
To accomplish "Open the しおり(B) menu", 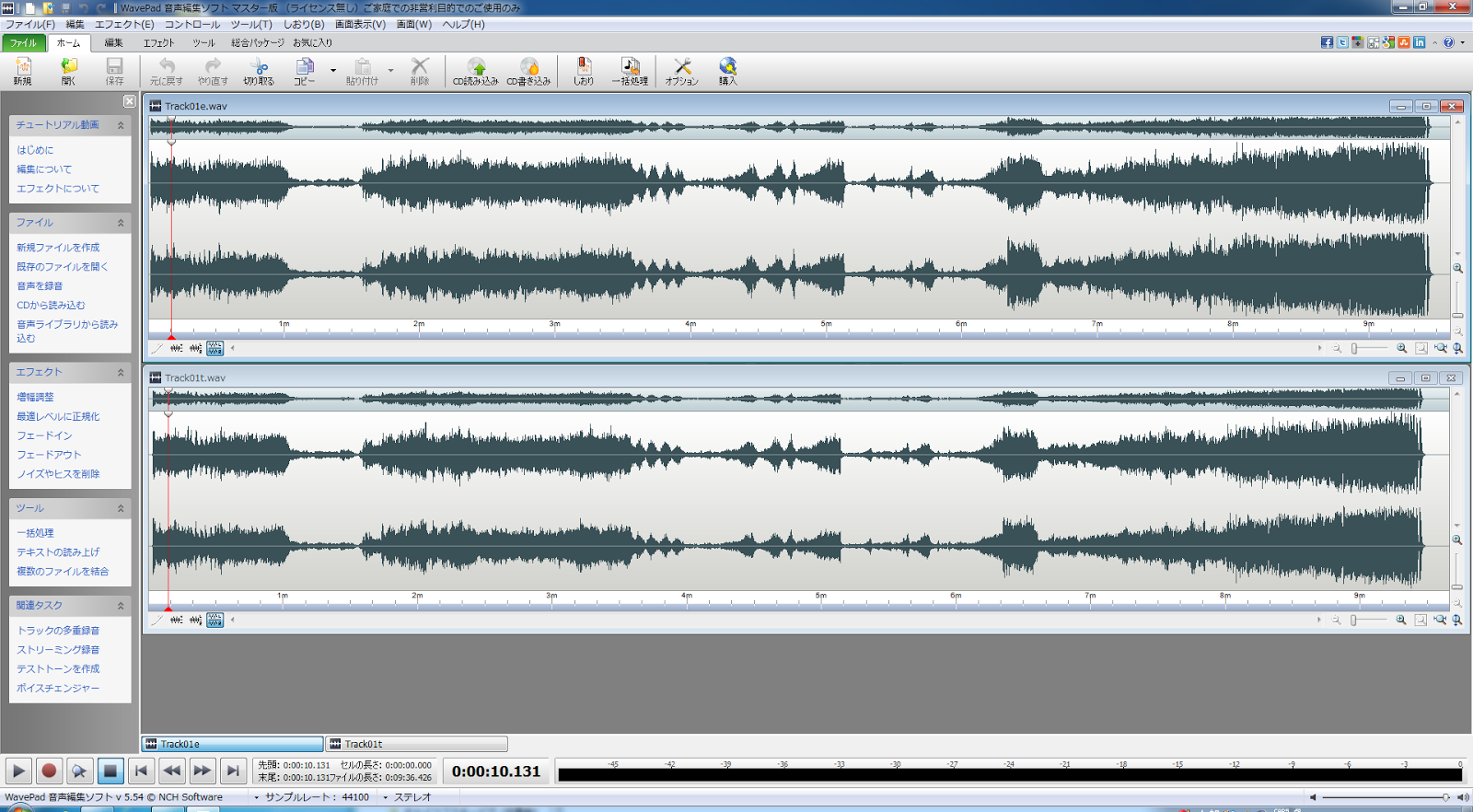I will tap(304, 24).
